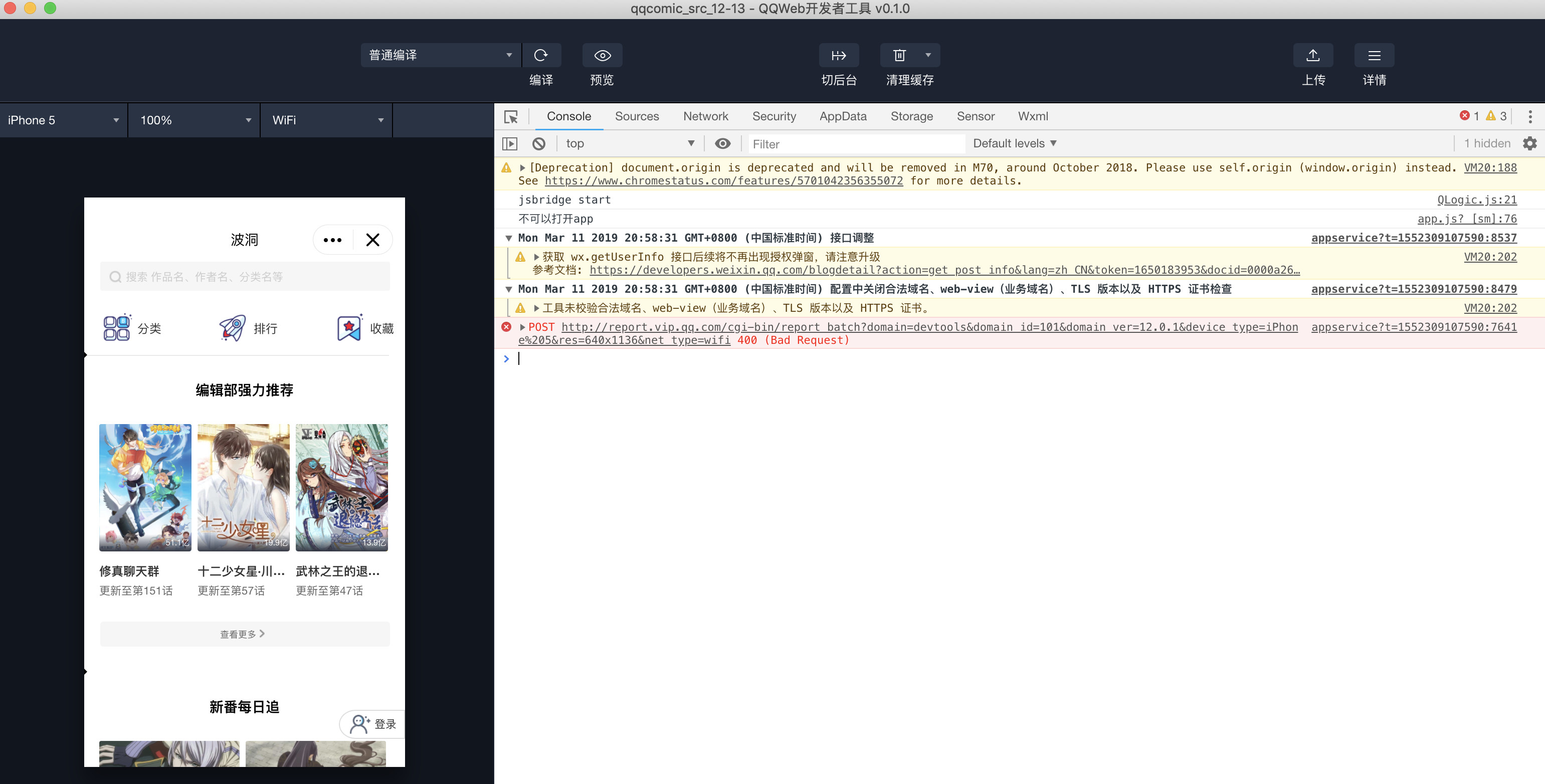Open the details hamburger icon

1374,55
